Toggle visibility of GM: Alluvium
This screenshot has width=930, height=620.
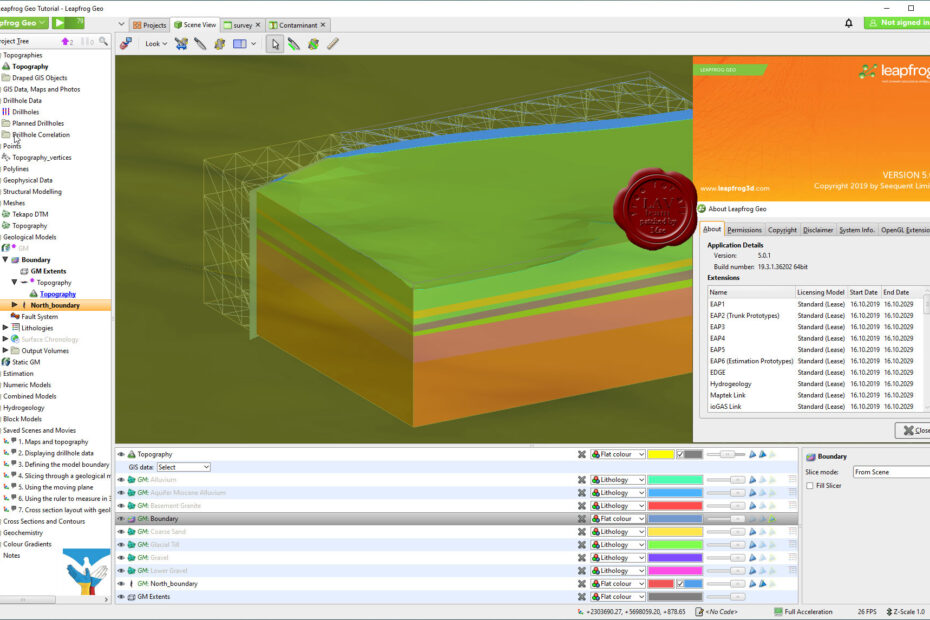coord(121,480)
